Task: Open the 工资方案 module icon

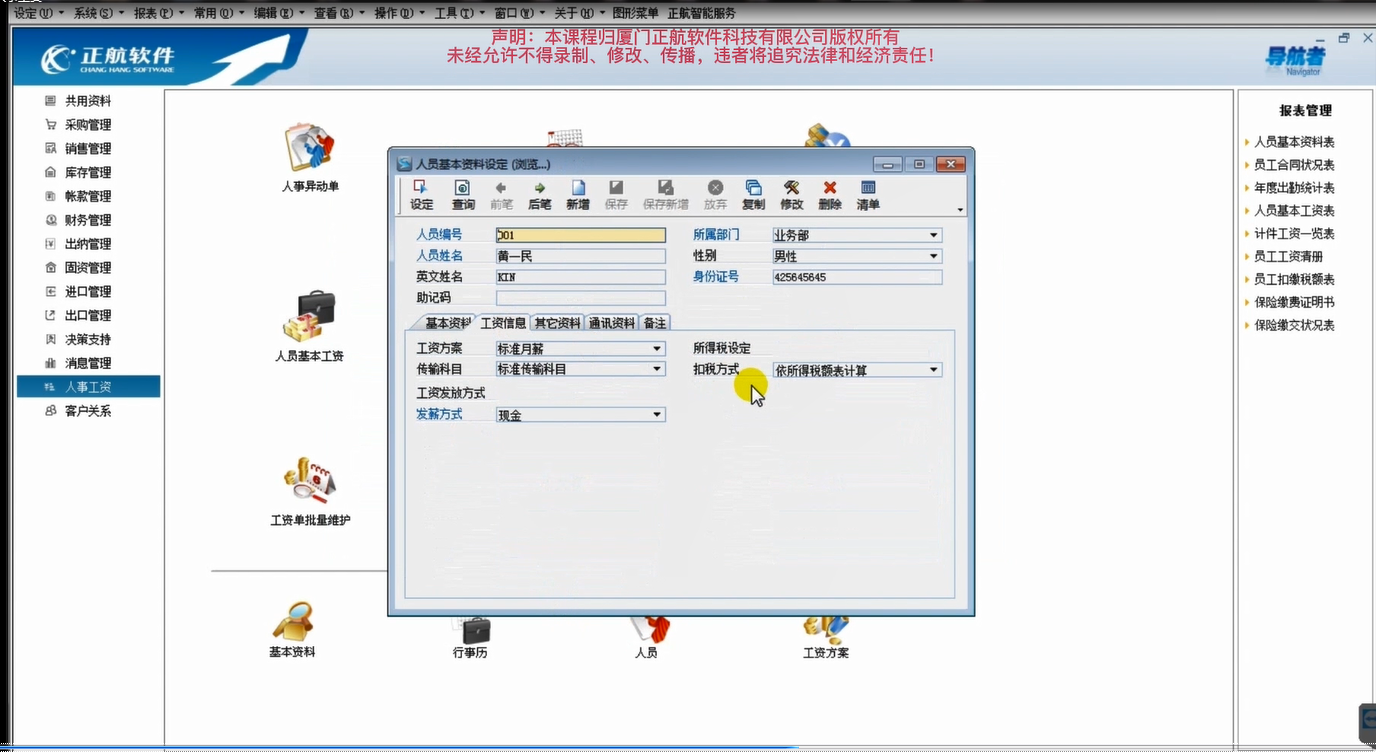Action: 825,638
